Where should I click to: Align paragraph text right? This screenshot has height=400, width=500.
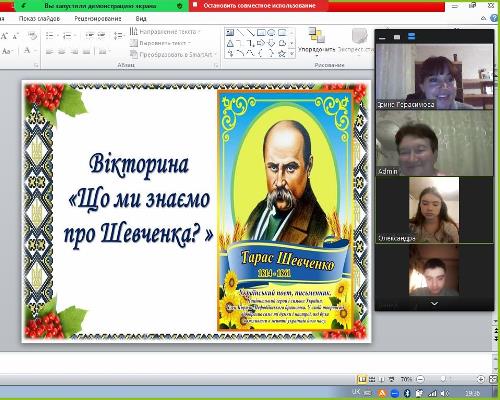[x=74, y=51]
